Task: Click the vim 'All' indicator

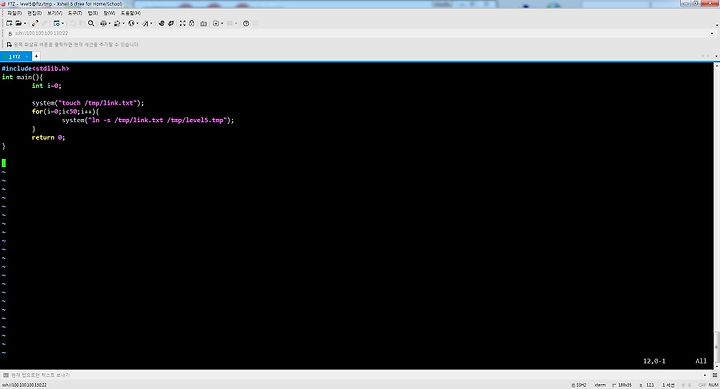Action: [701, 361]
